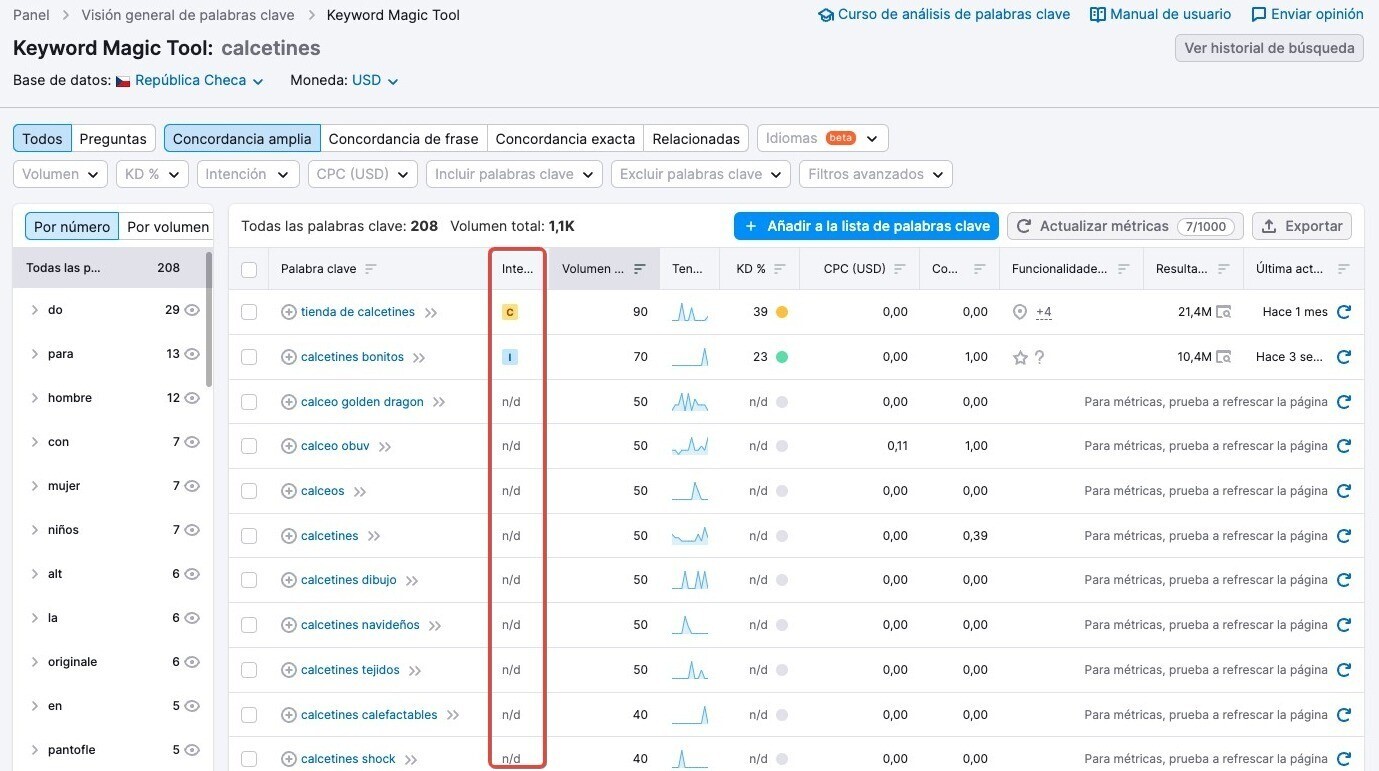Screen dimensions: 1379x771
Task: Click the Commercial intent badge C
Action: 510,312
